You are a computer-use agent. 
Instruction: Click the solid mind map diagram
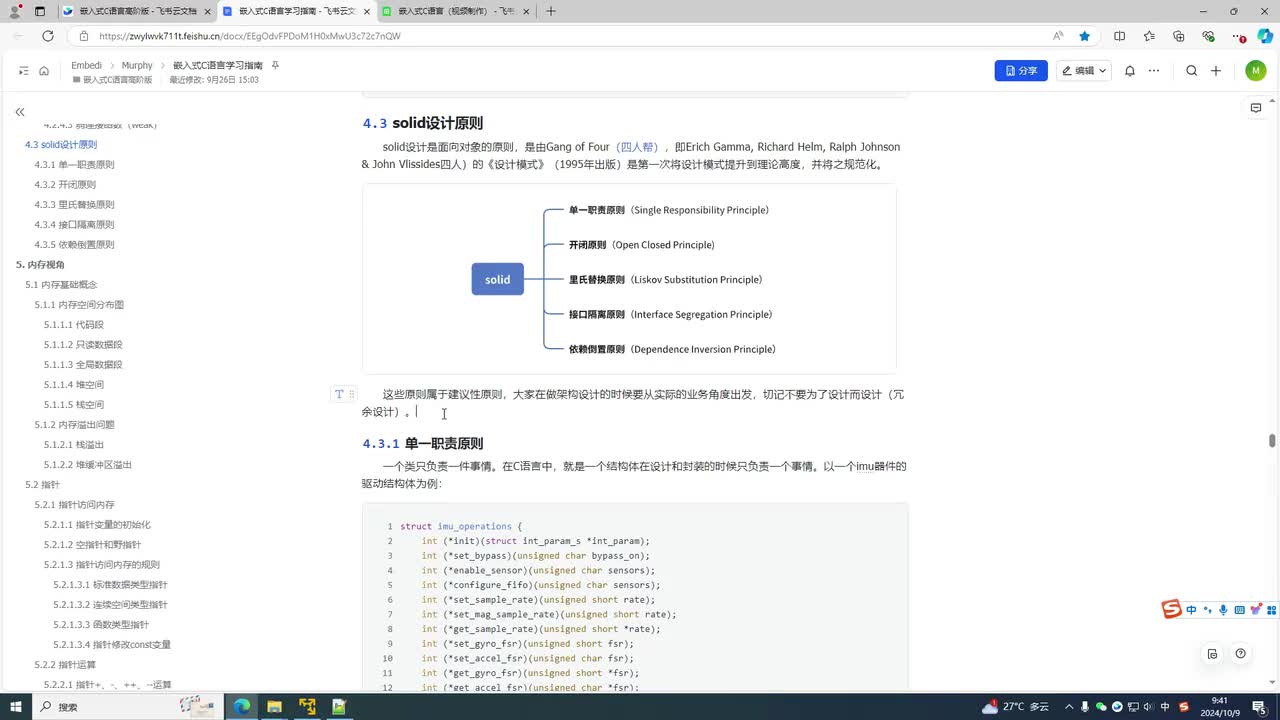coord(629,279)
